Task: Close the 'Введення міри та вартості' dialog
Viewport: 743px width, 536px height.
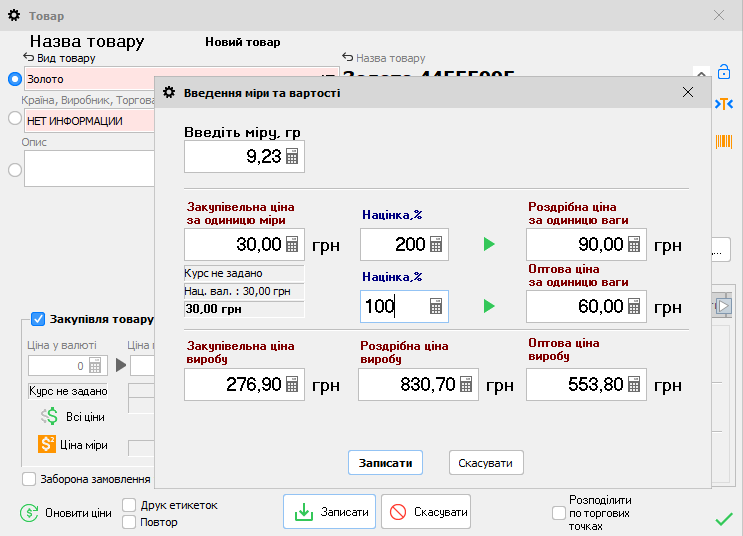Action: click(x=687, y=92)
